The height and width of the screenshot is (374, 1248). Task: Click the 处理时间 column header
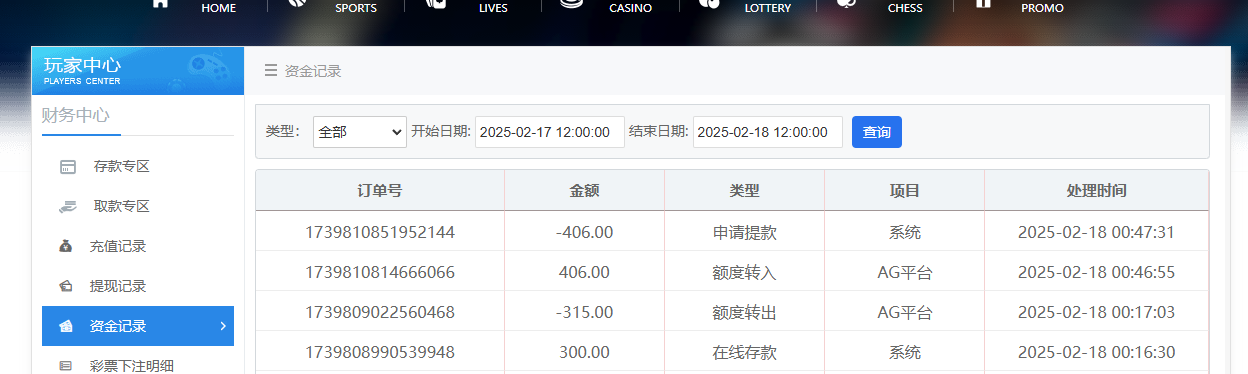(x=1096, y=190)
